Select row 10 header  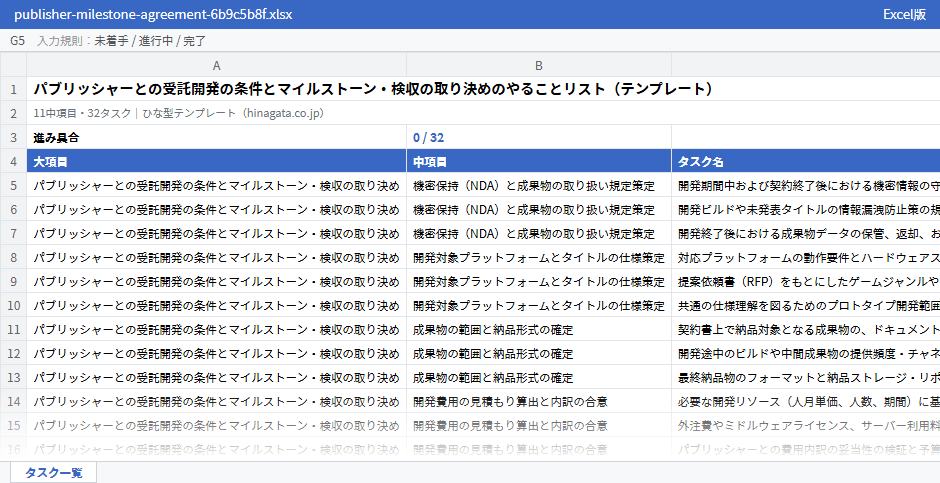pyautogui.click(x=13, y=305)
